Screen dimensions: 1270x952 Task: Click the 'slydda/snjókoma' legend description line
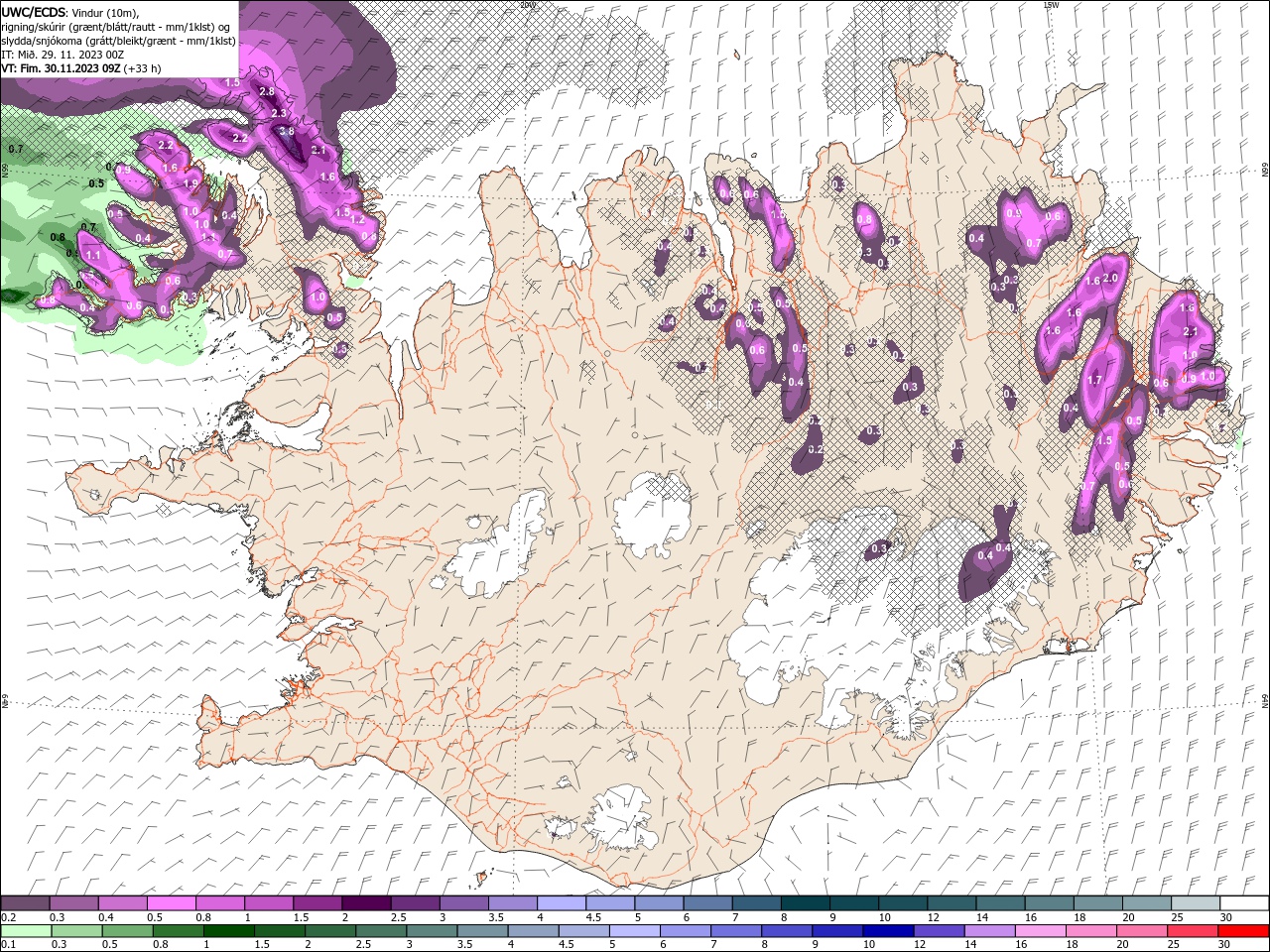(x=118, y=41)
